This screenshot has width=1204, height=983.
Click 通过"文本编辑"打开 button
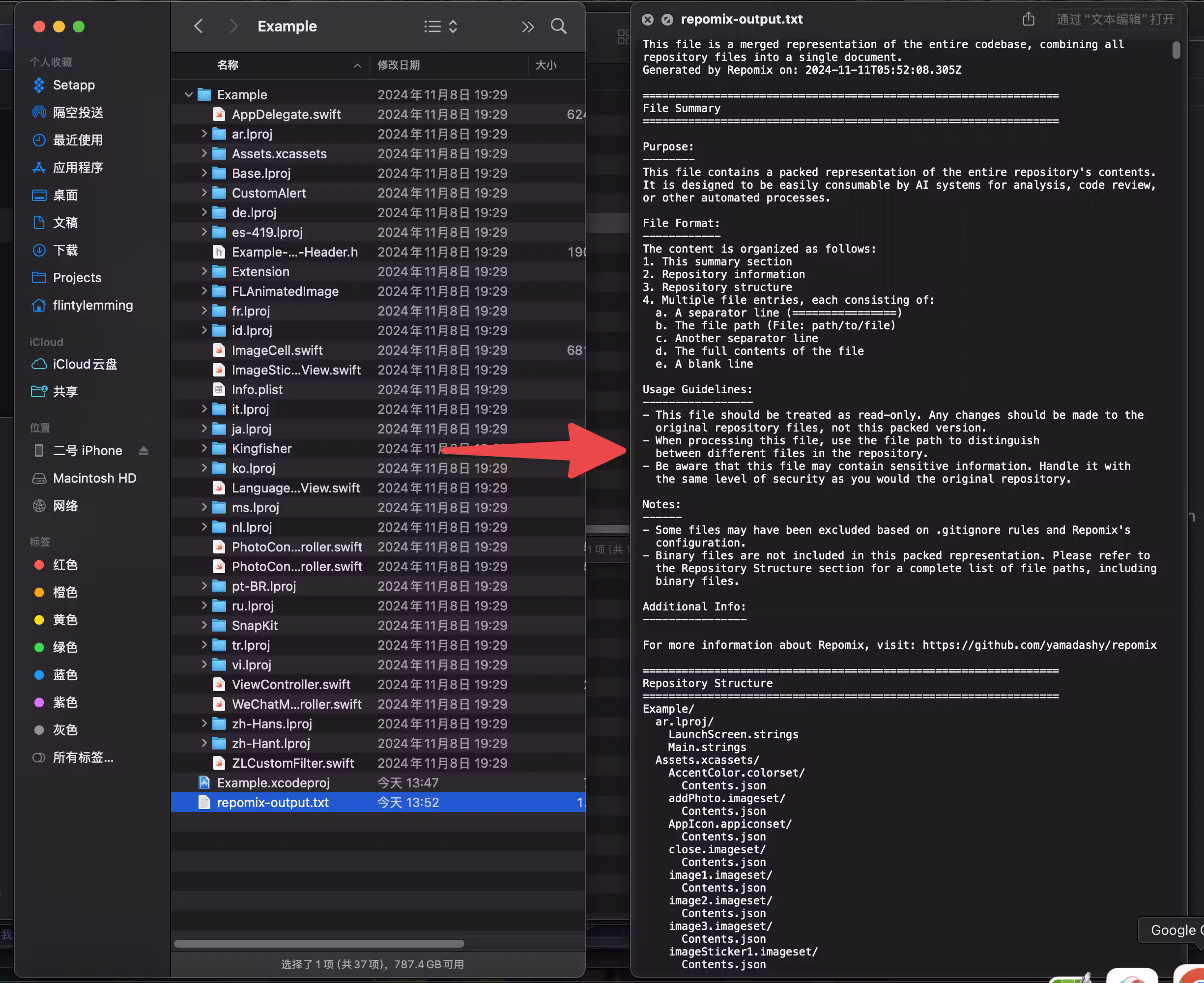(1115, 19)
